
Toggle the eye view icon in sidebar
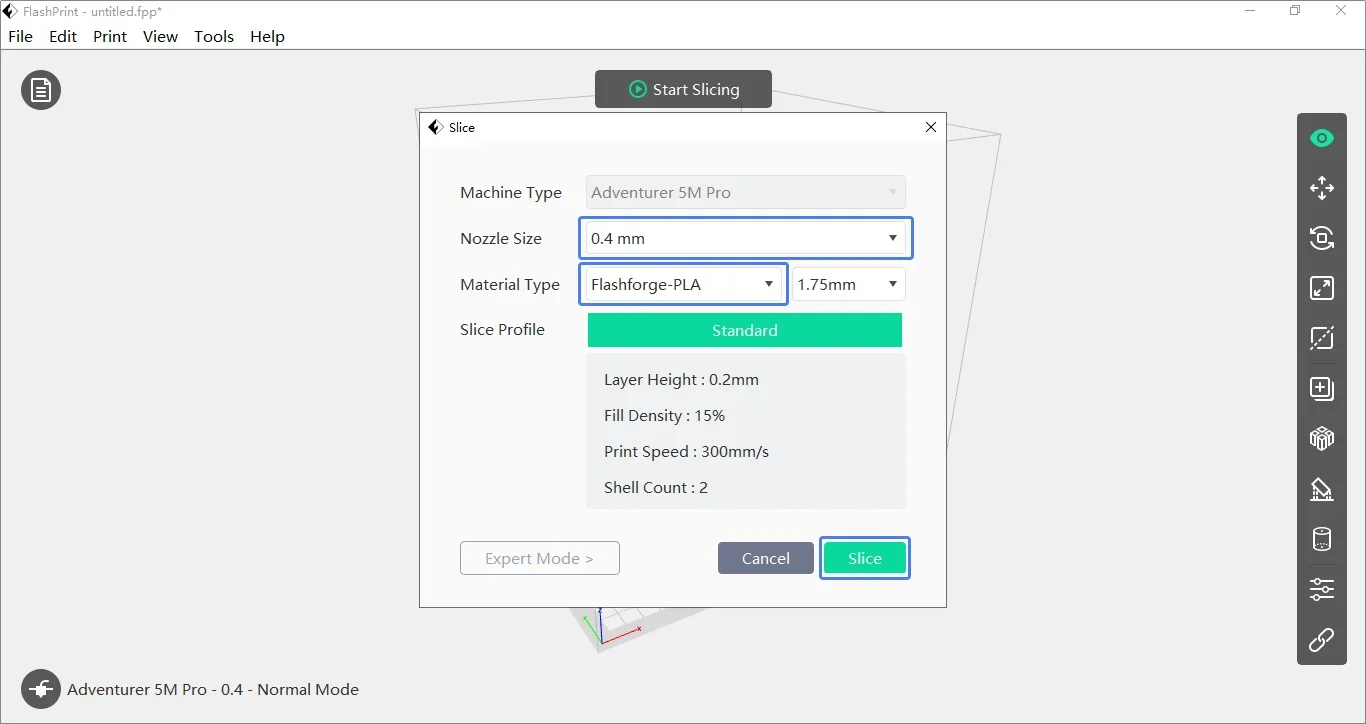pos(1321,138)
